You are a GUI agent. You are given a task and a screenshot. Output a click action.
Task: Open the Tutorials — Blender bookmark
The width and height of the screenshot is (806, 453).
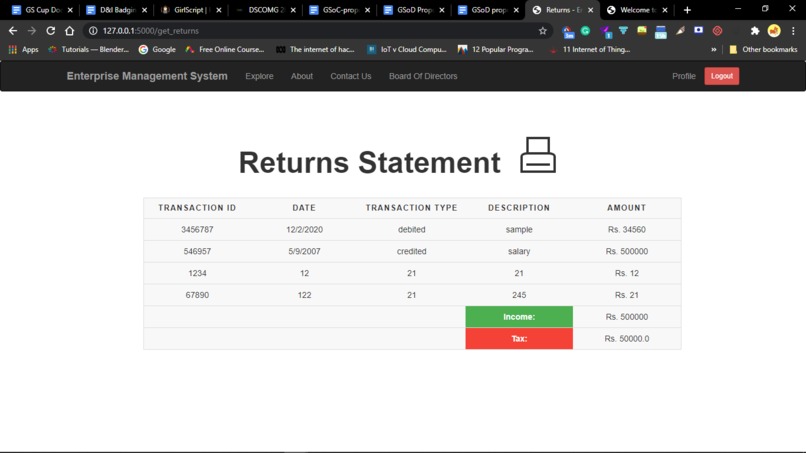pos(88,49)
